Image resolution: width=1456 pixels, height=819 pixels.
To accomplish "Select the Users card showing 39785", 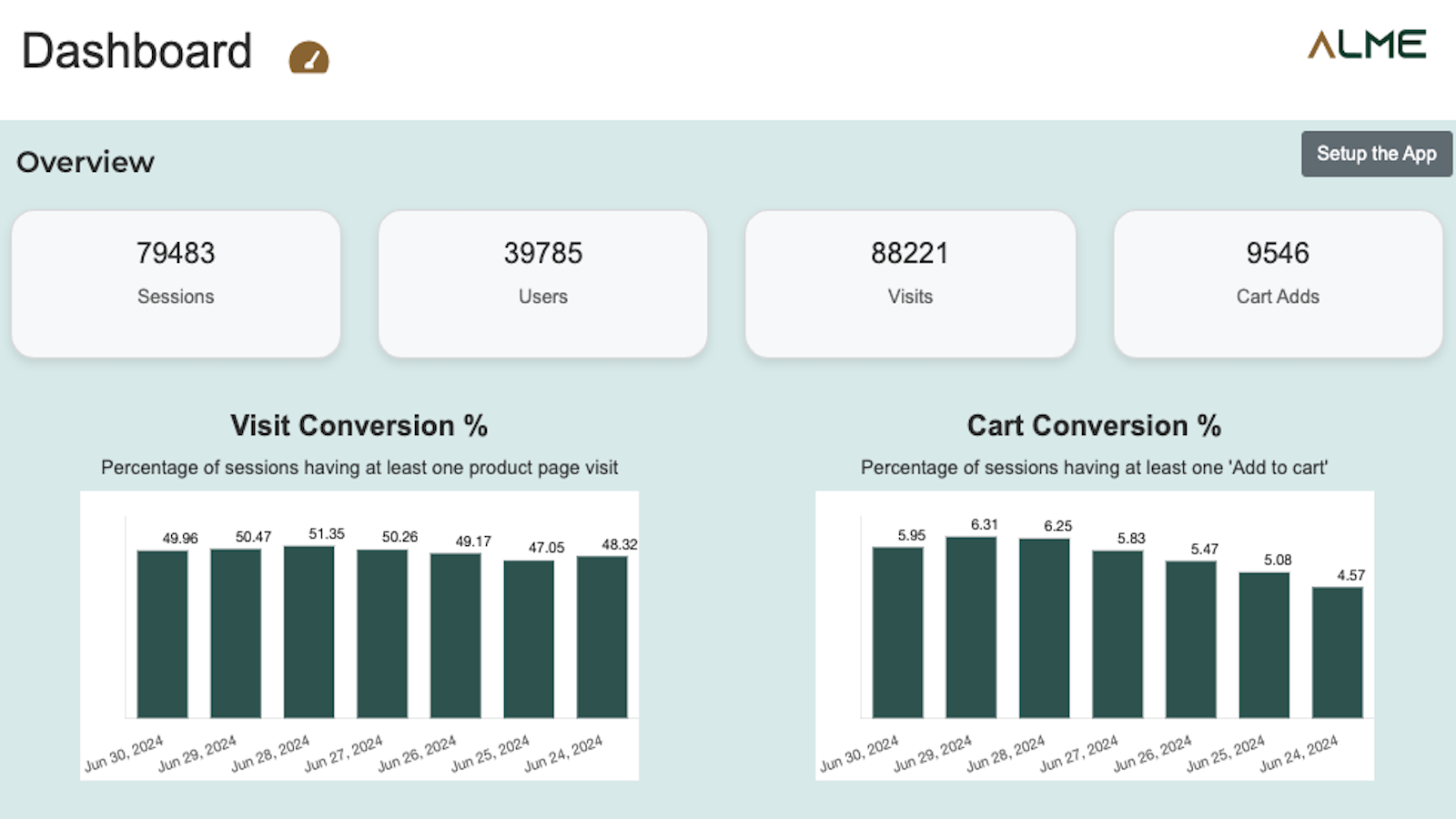I will pyautogui.click(x=543, y=284).
